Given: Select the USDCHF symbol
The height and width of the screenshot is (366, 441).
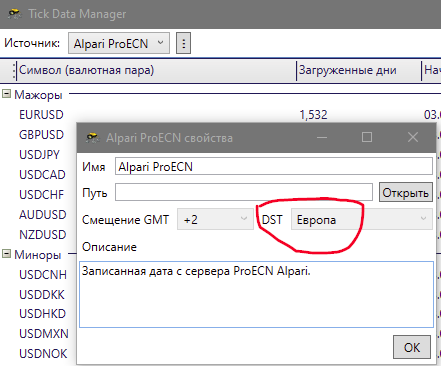Looking at the screenshot, I should click(x=41, y=195).
